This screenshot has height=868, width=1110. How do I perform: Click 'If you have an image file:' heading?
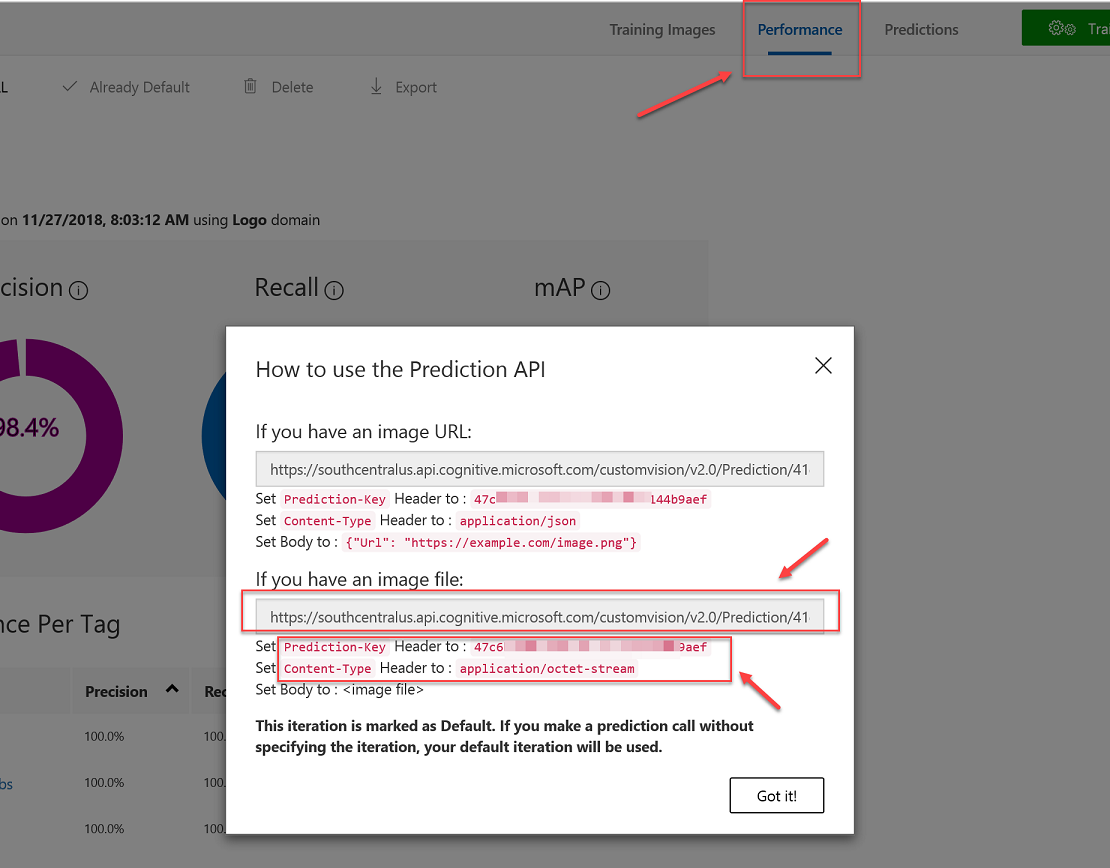359,579
